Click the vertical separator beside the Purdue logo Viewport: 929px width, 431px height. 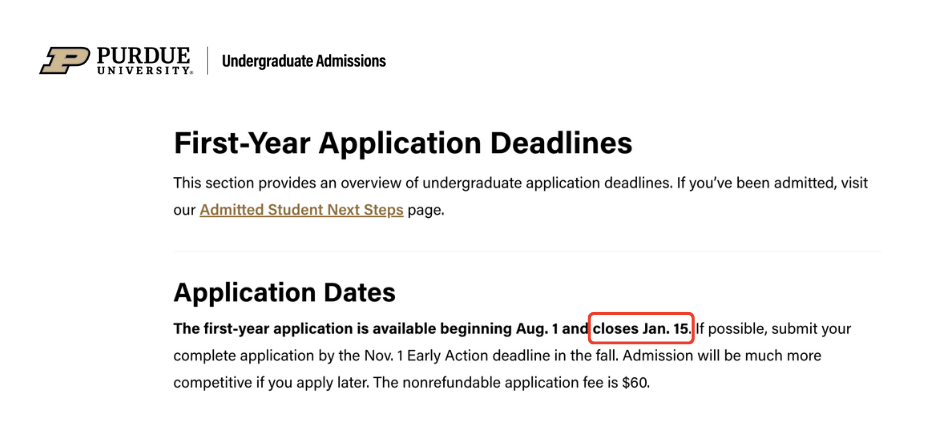click(x=208, y=61)
